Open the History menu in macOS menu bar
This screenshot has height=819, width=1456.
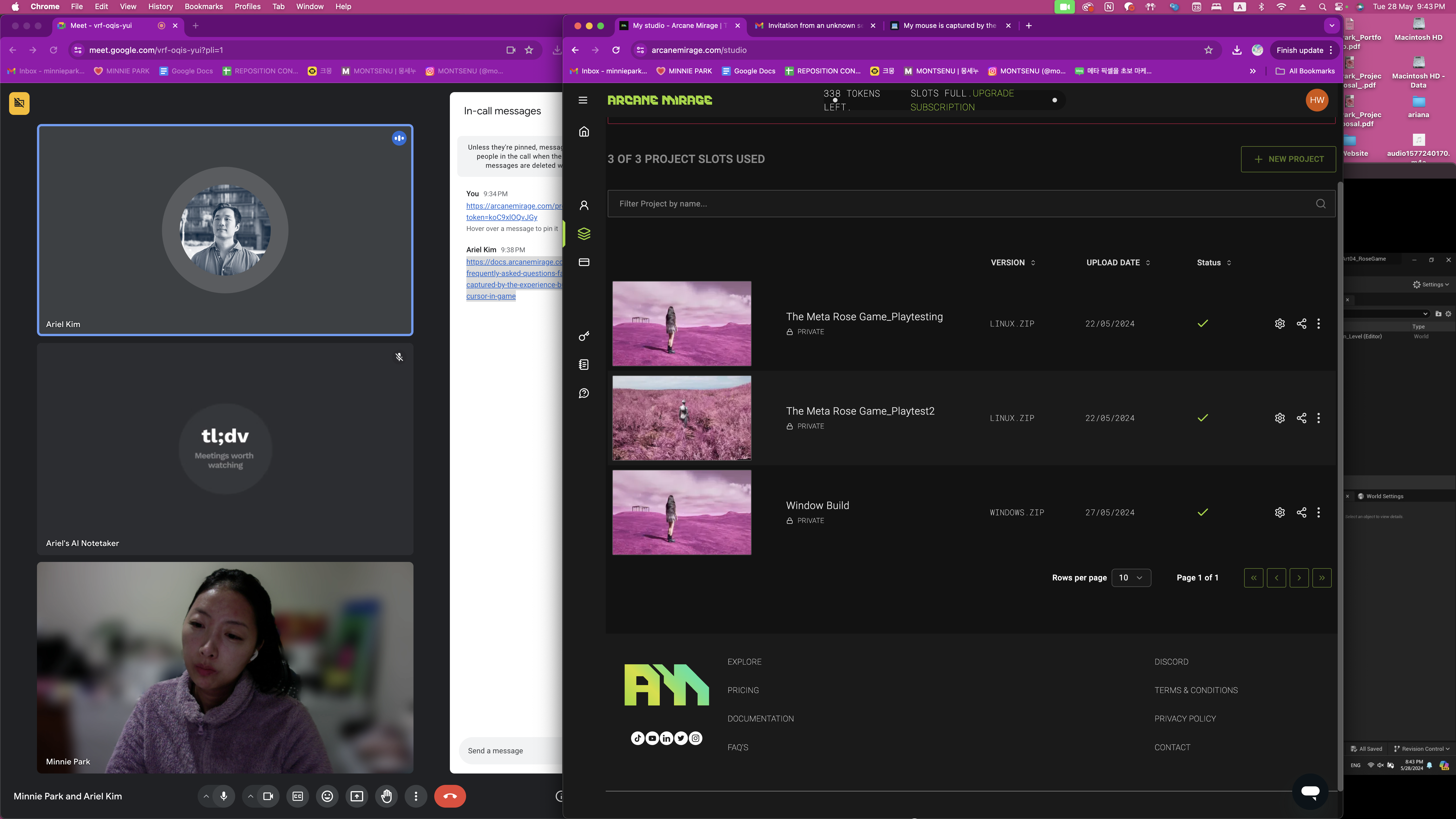pyautogui.click(x=160, y=6)
